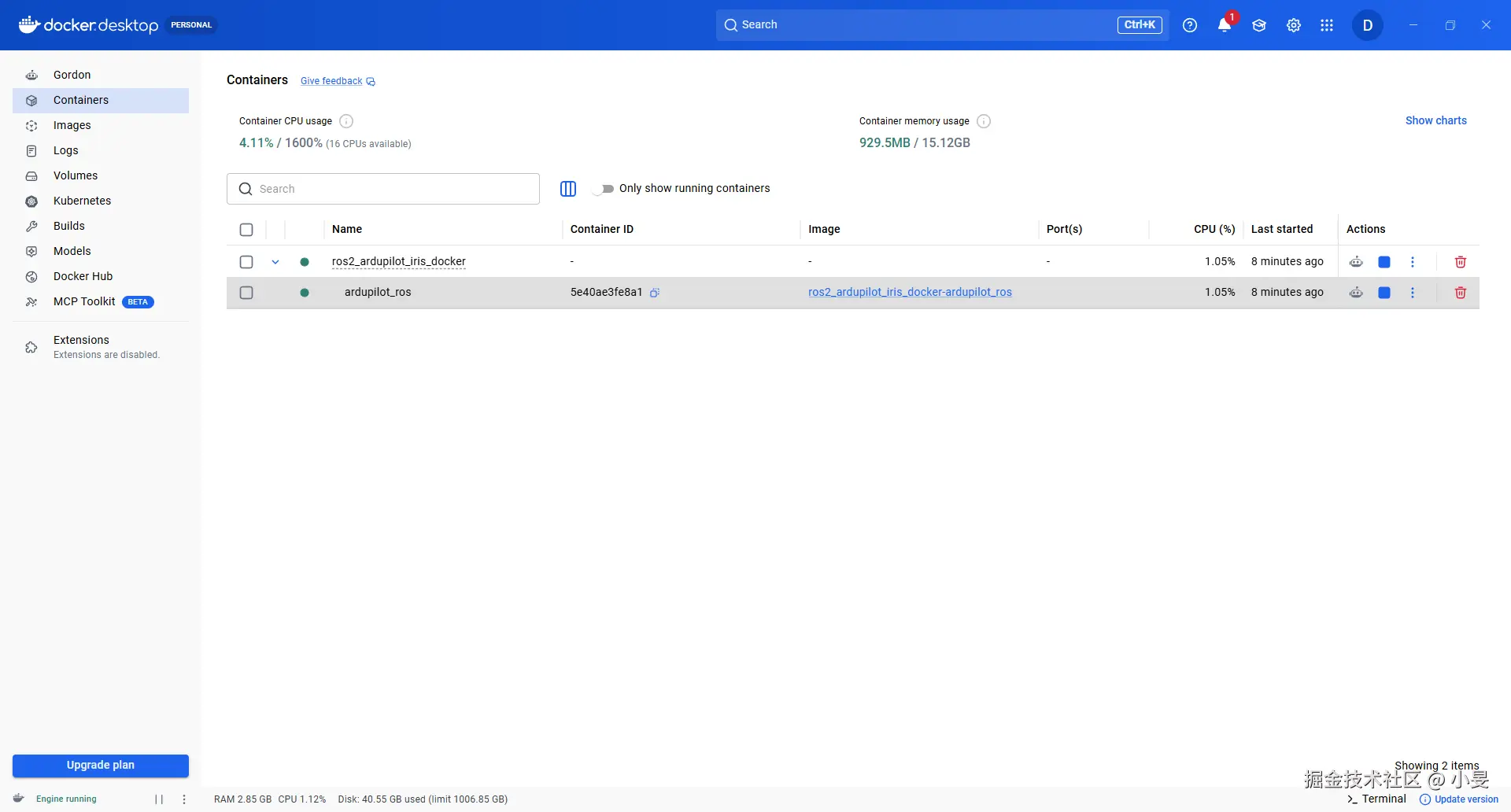Open the ardupilot_ros container
The width and height of the screenshot is (1511, 812).
(378, 292)
